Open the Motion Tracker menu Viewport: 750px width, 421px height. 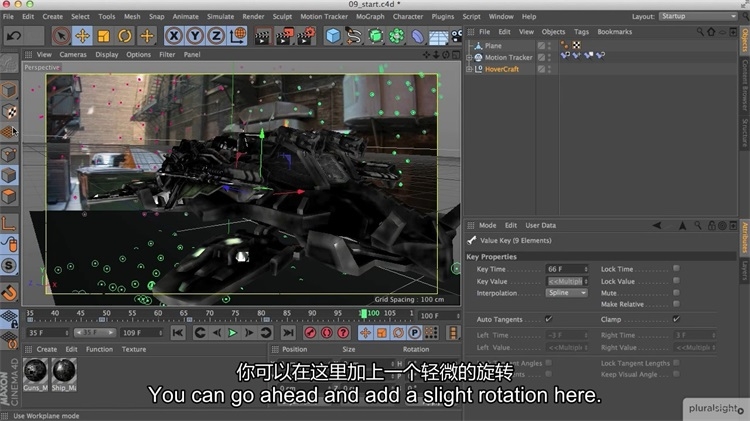(324, 16)
